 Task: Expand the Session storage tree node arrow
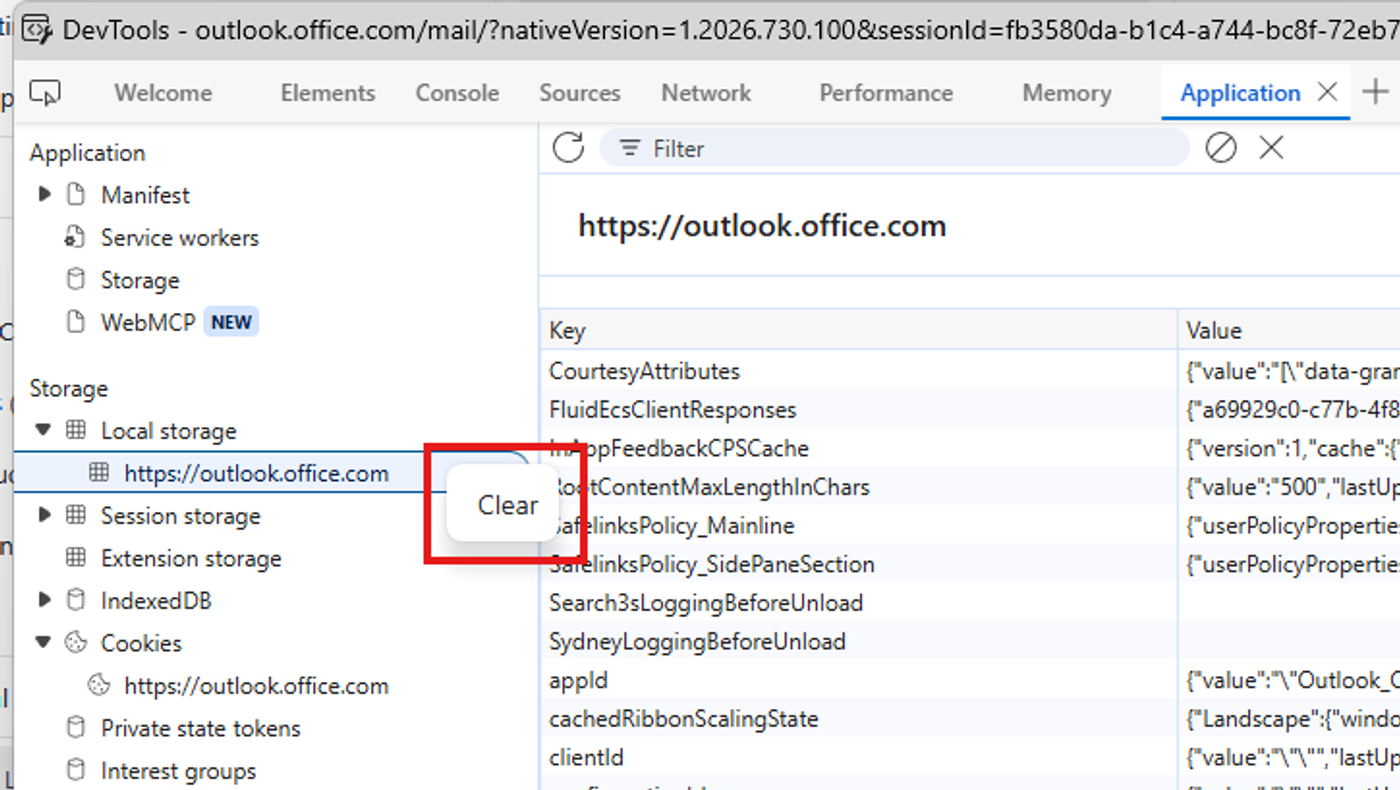44,515
